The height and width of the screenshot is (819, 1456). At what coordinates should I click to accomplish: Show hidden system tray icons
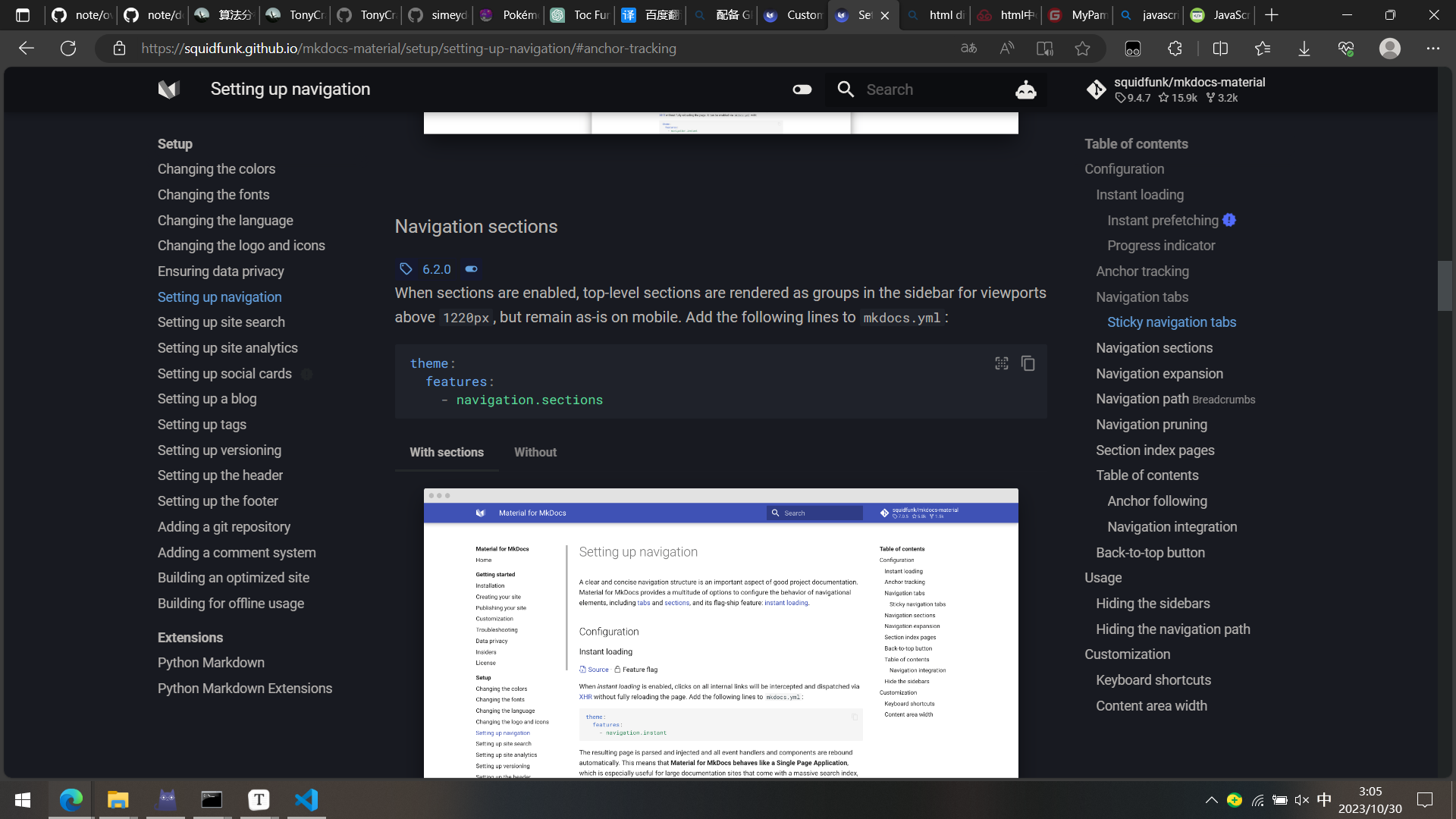(1211, 800)
